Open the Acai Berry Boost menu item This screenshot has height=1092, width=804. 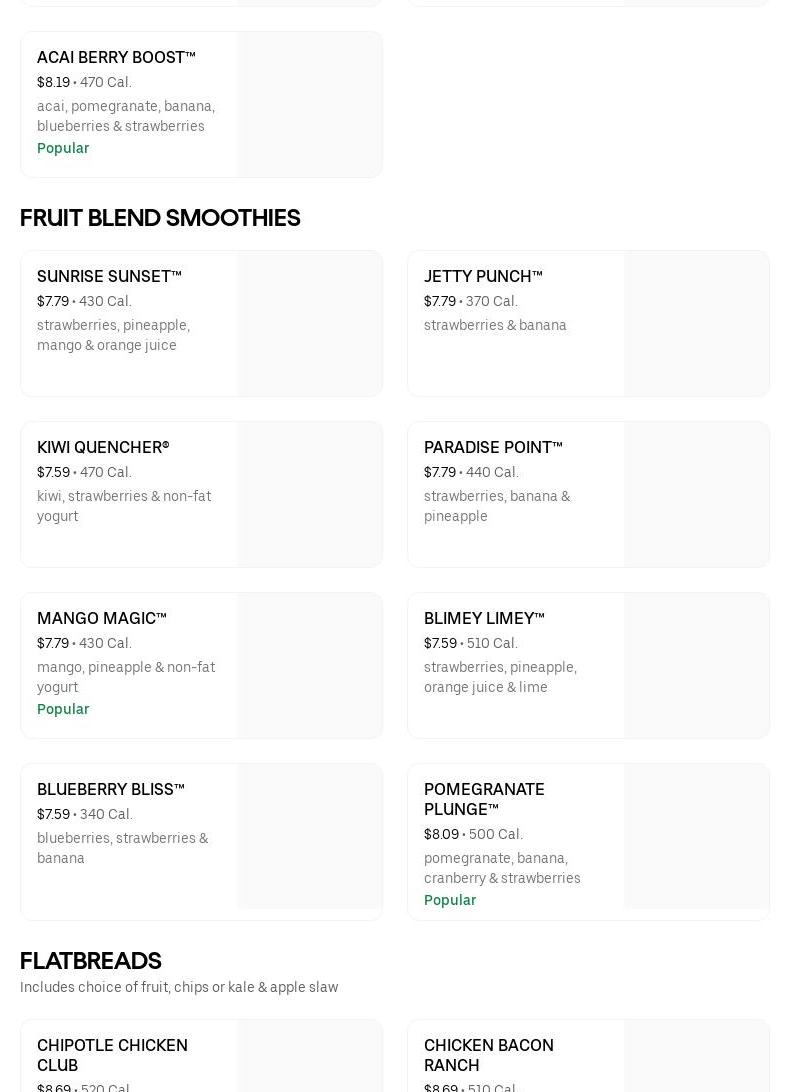coord(116,58)
